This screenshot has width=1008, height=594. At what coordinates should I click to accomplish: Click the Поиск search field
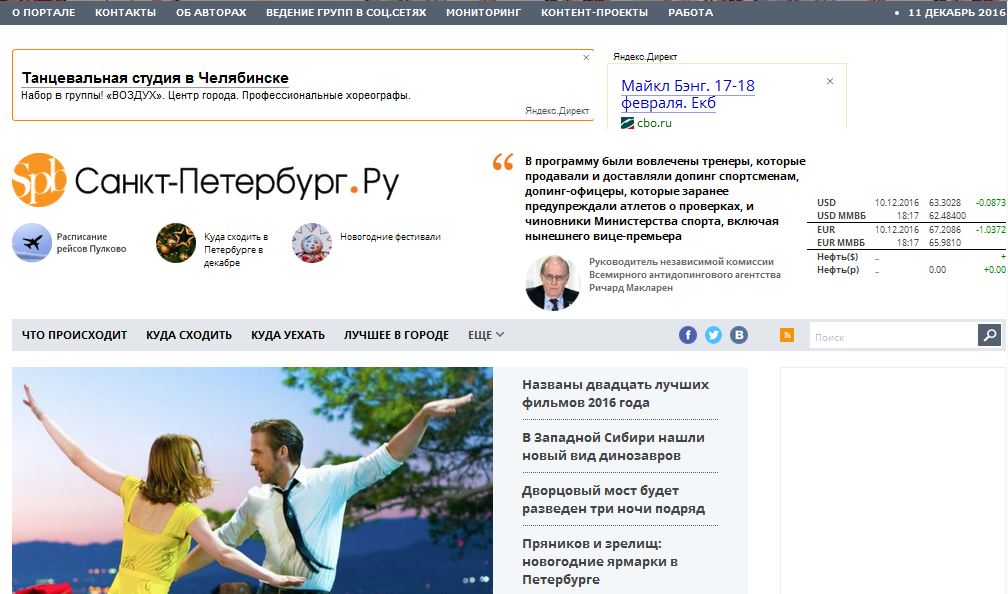pyautogui.click(x=894, y=336)
